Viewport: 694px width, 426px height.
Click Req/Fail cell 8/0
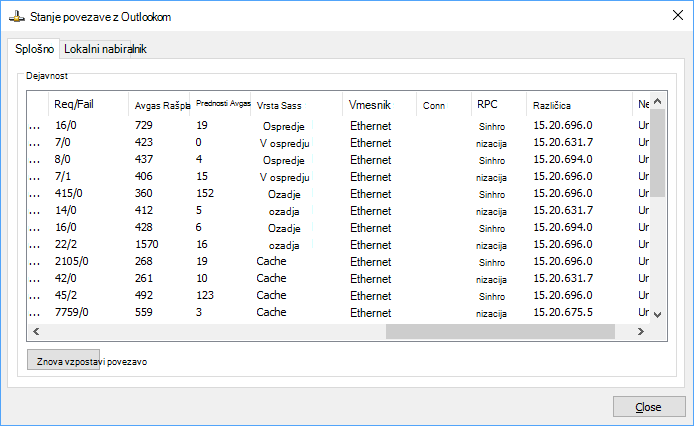63,159
